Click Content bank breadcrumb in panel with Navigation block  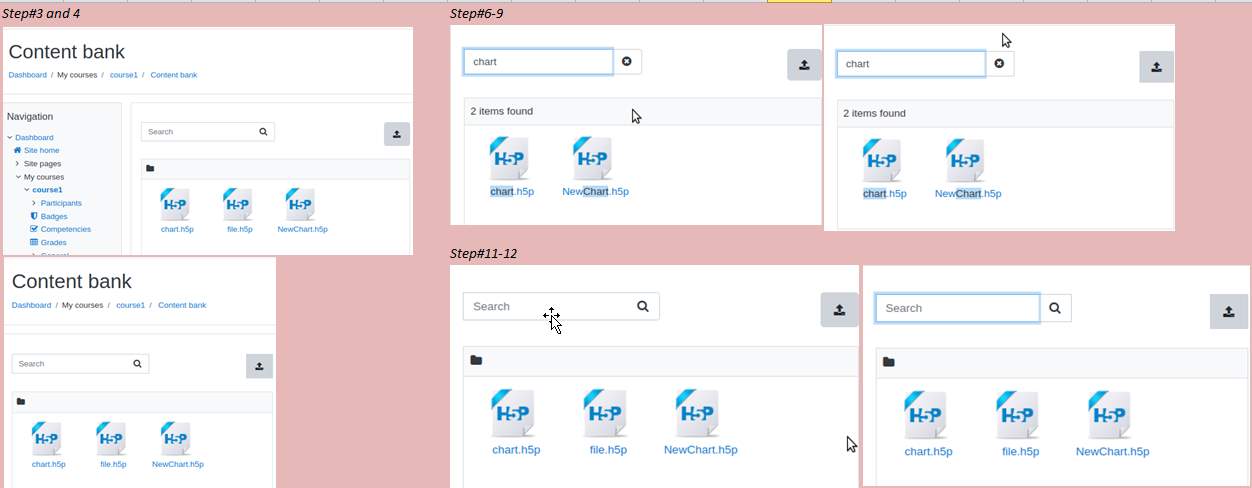[x=174, y=75]
